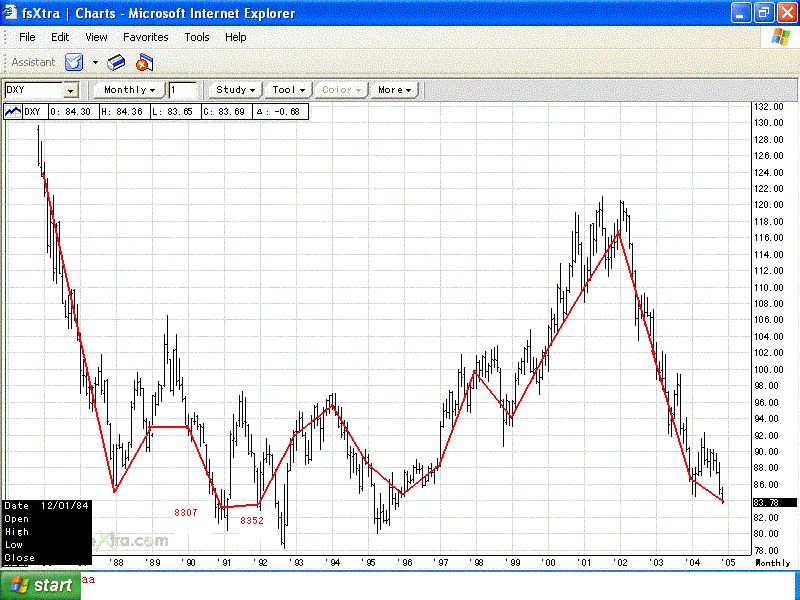Open the arrow beside the Assistant mail icon
This screenshot has width=800, height=600.
pos(95,63)
